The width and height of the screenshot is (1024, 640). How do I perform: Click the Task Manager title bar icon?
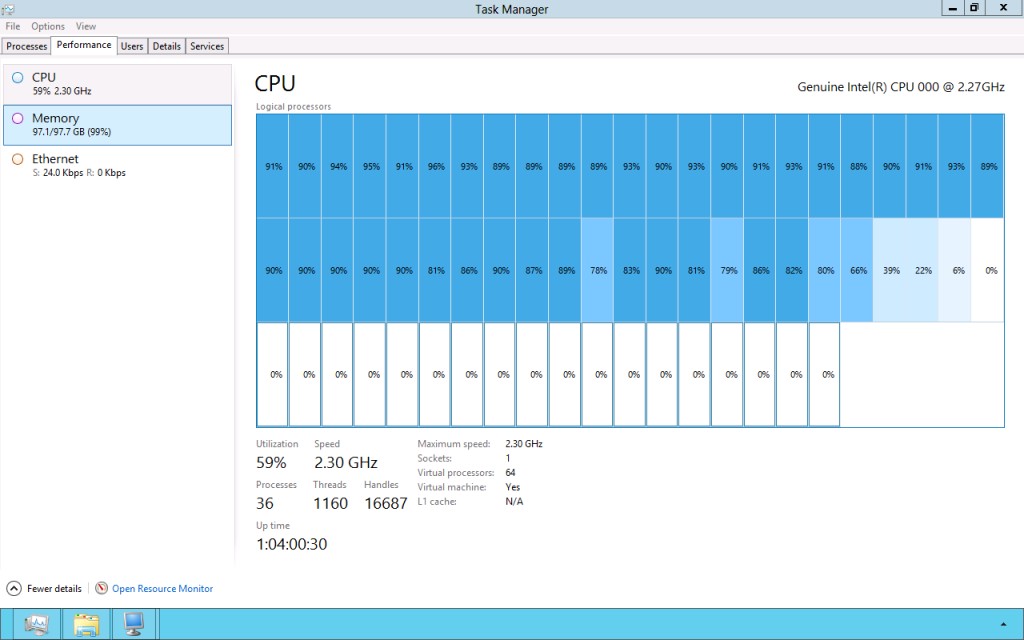coord(8,9)
